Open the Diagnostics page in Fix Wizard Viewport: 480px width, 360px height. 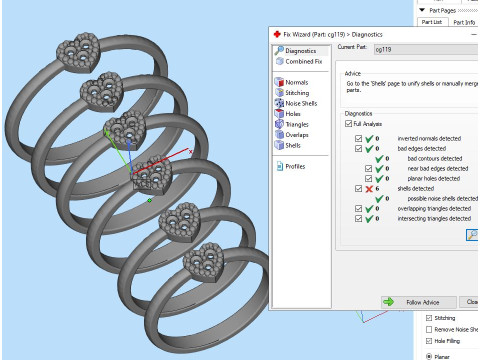coord(300,51)
